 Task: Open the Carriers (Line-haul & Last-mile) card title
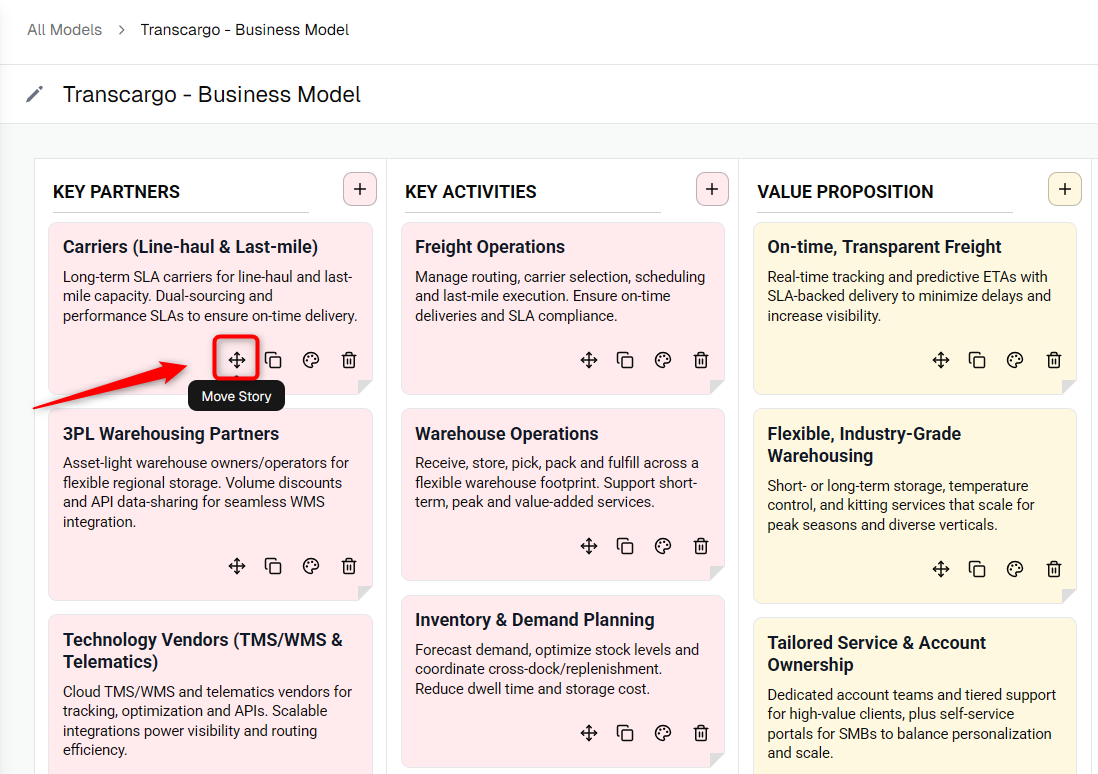190,247
